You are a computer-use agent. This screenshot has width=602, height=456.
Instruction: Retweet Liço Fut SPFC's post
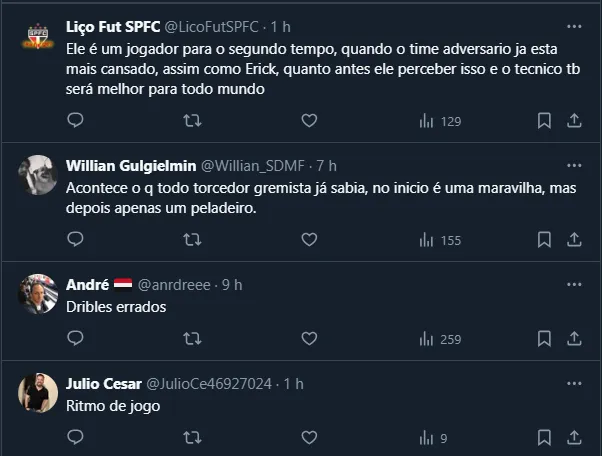(192, 121)
